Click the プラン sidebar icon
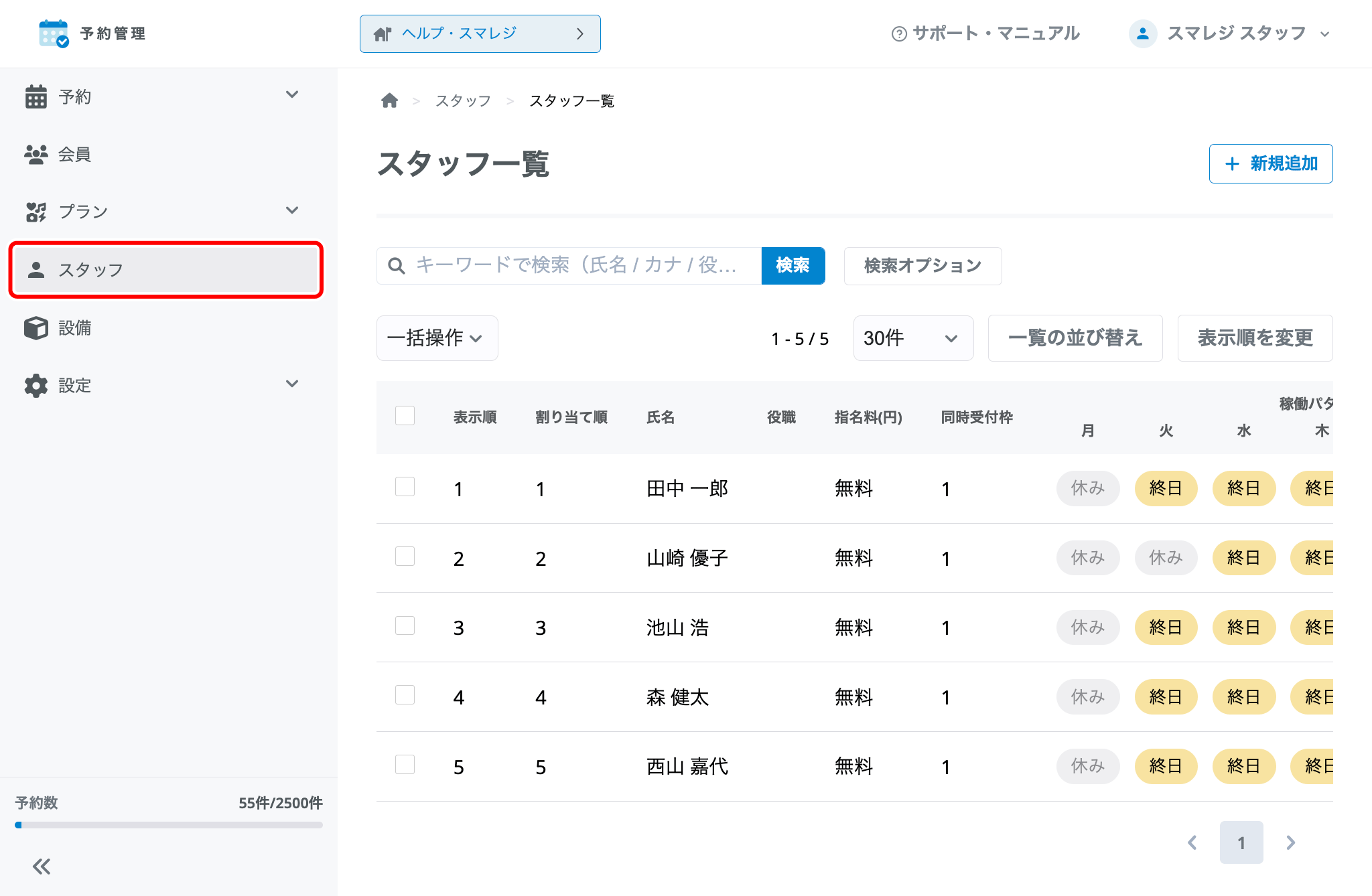The width and height of the screenshot is (1372, 896). click(36, 212)
